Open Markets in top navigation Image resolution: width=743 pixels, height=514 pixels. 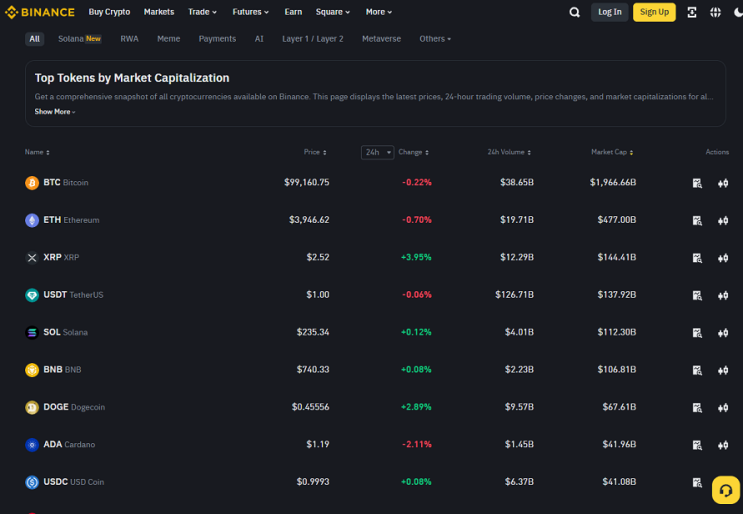pyautogui.click(x=159, y=12)
